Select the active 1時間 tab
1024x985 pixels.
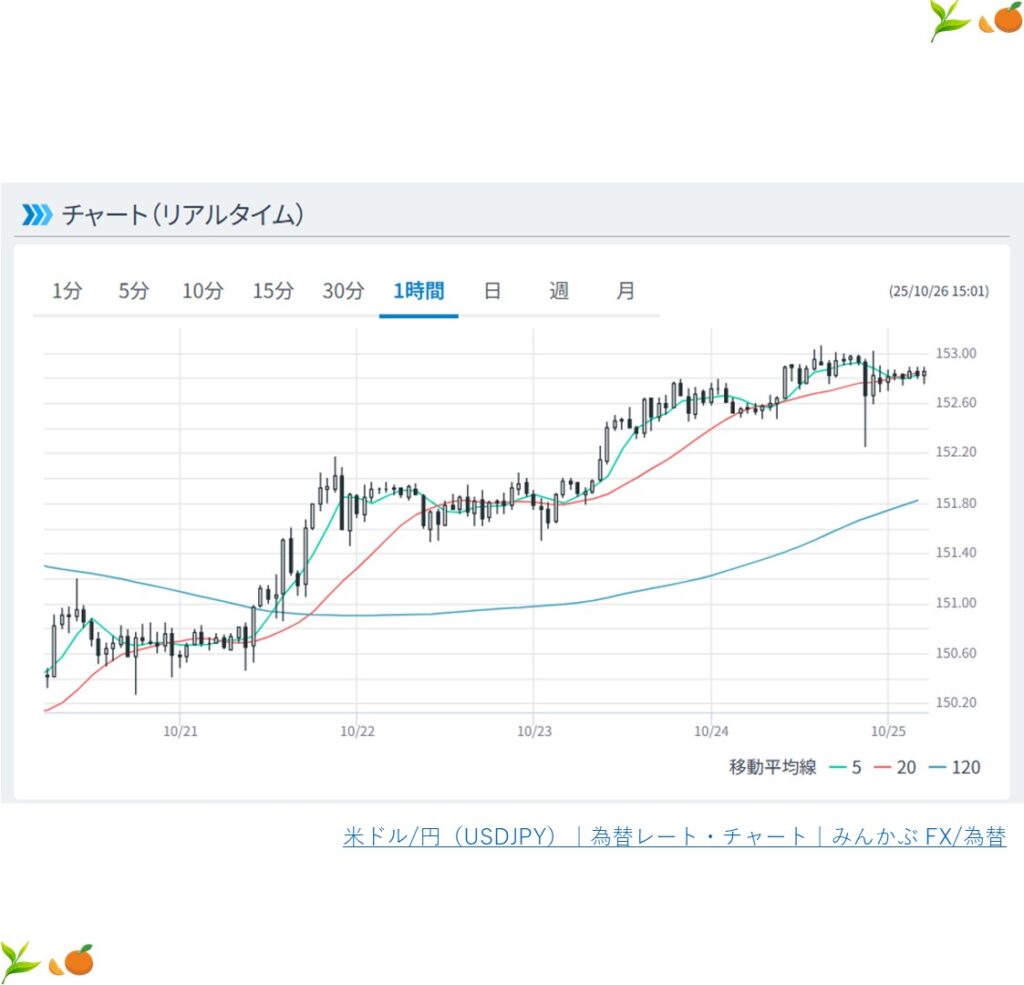point(419,291)
